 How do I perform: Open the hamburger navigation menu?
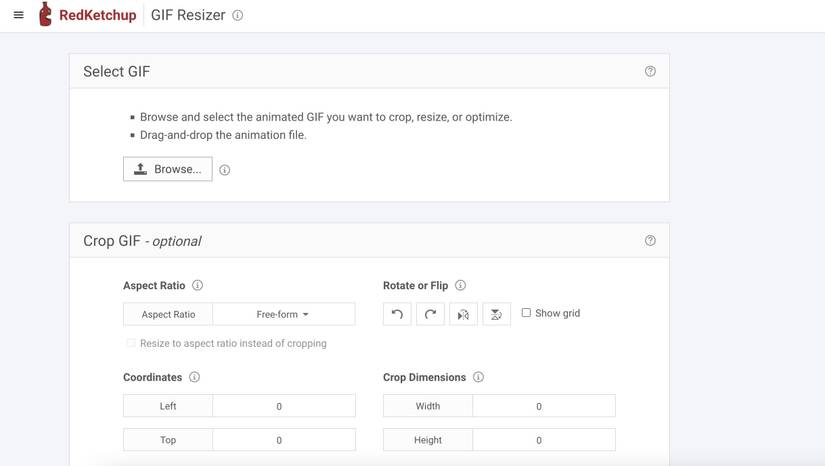(x=18, y=15)
